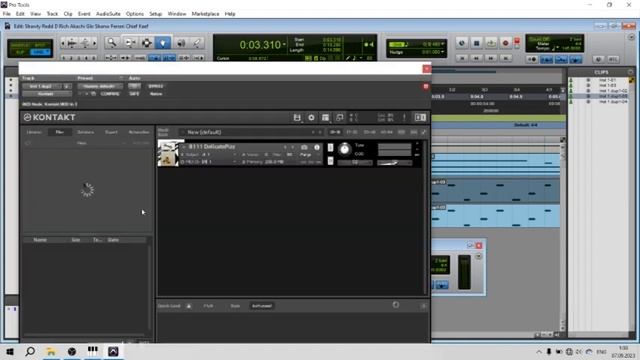The width and height of the screenshot is (640, 360).
Task: Toggle the plugin COMPARE button
Action: click(110, 93)
